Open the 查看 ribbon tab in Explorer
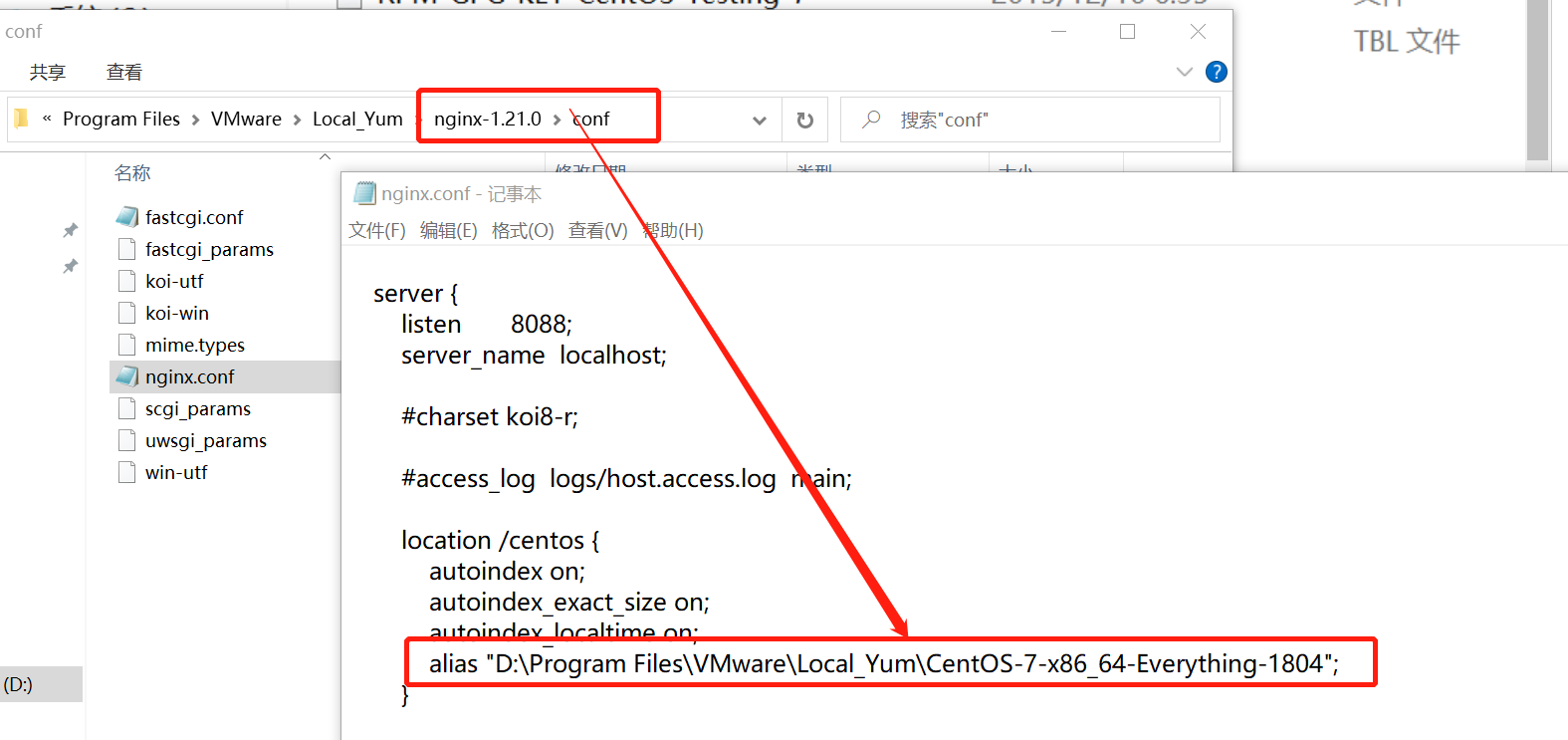This screenshot has width=1568, height=740. point(124,72)
